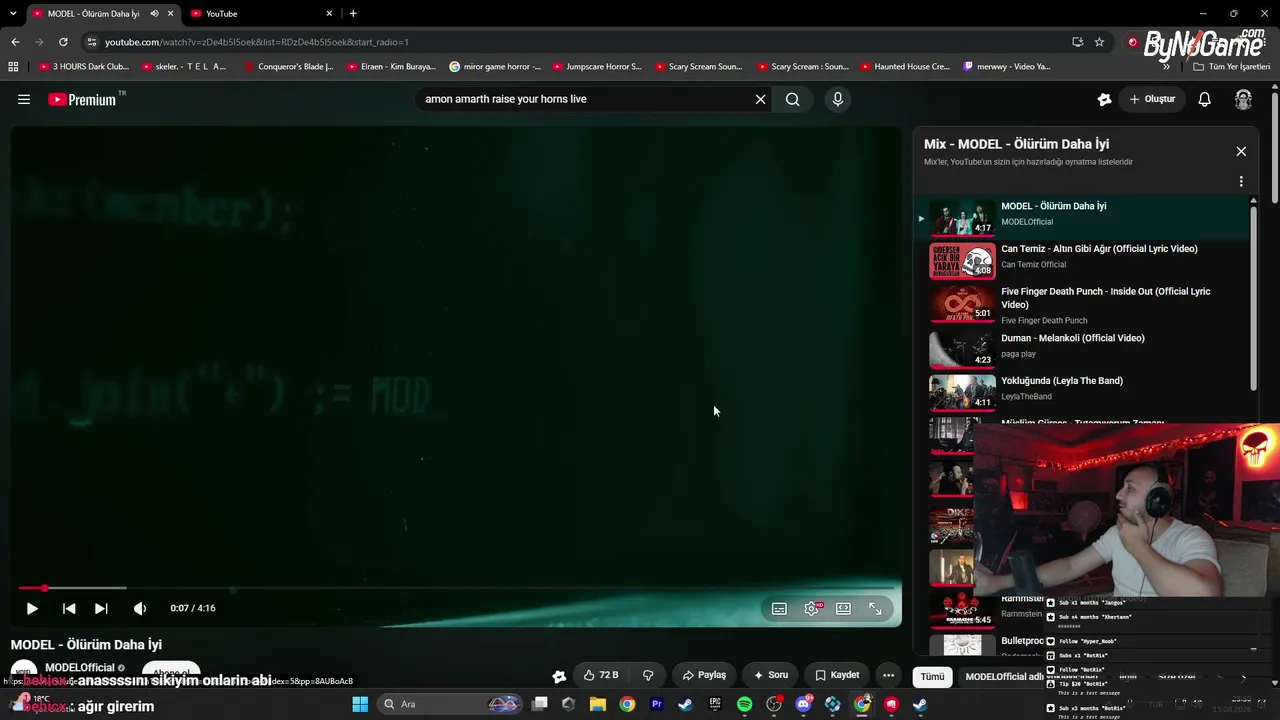Like the video with 72 B likes
1280x720 pixels.
click(x=601, y=675)
